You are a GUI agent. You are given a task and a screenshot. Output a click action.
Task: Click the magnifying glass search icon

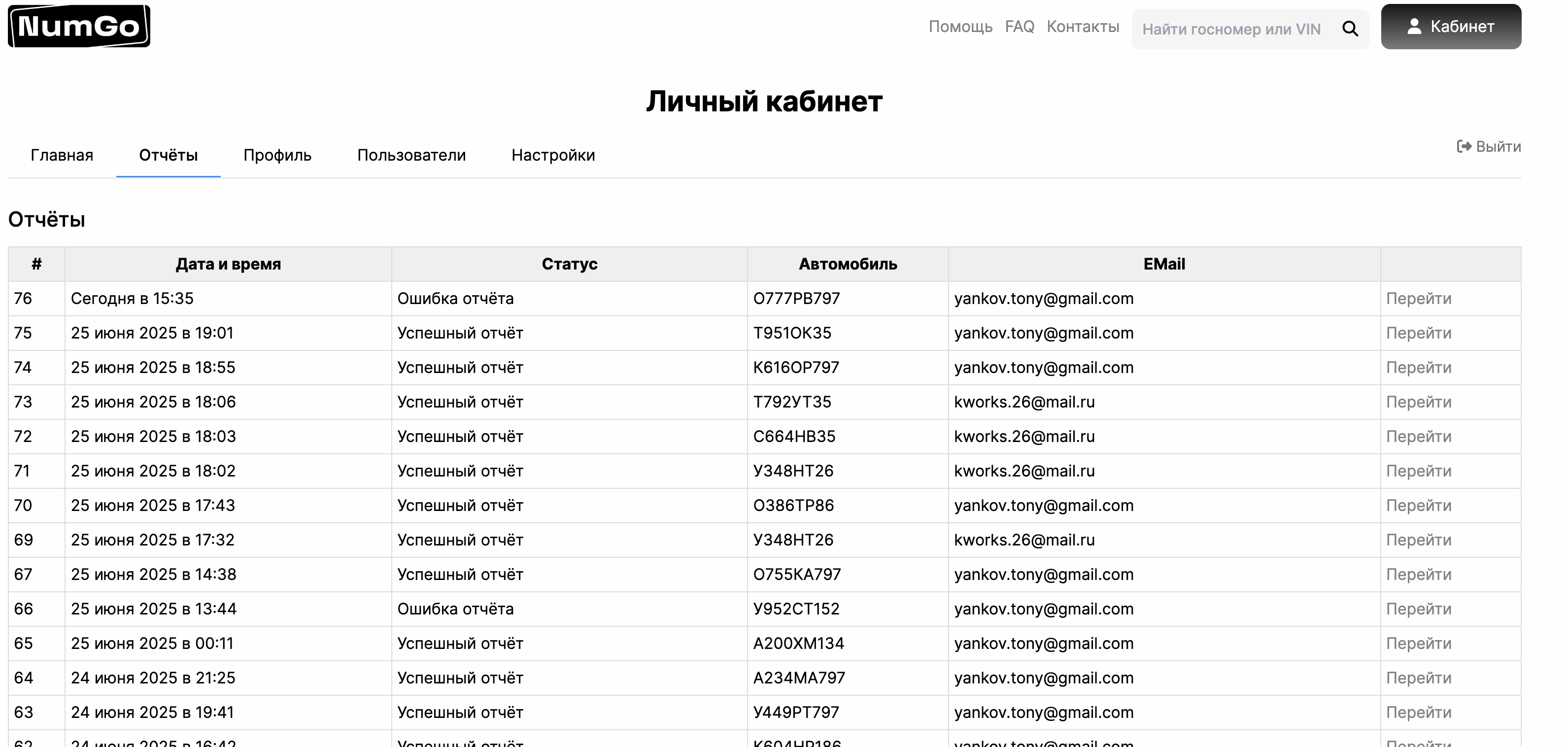[x=1350, y=29]
